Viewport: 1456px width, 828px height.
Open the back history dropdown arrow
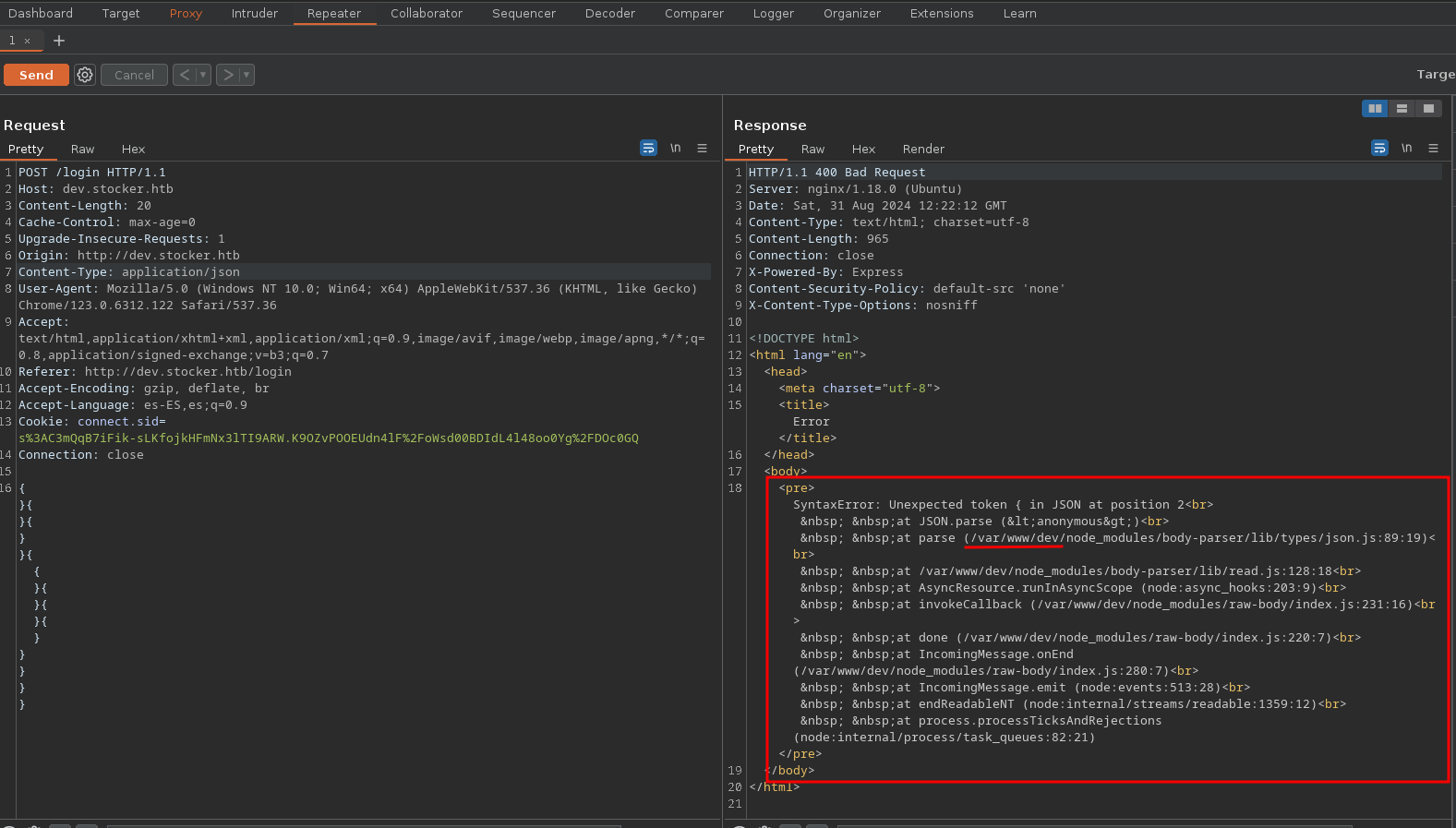click(203, 75)
